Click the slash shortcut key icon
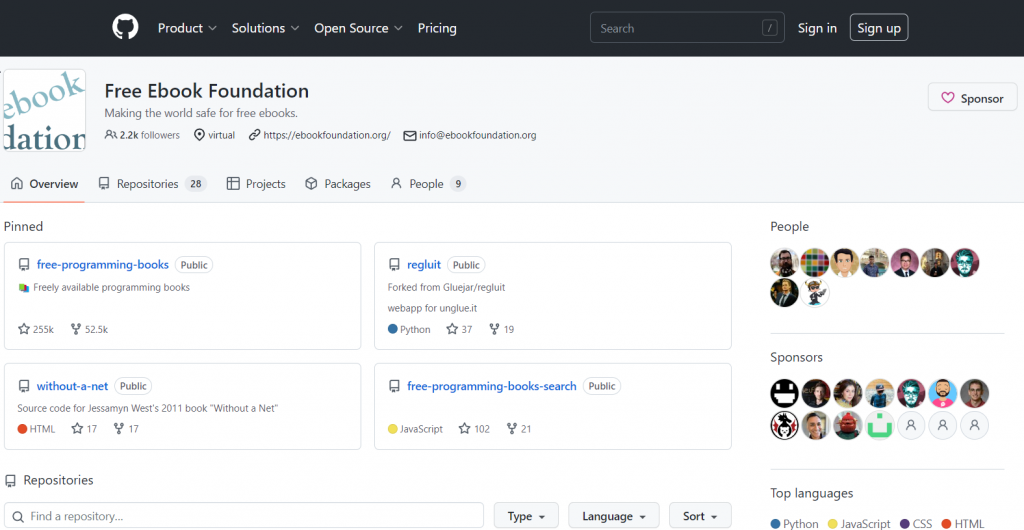This screenshot has height=530, width=1024. point(770,28)
